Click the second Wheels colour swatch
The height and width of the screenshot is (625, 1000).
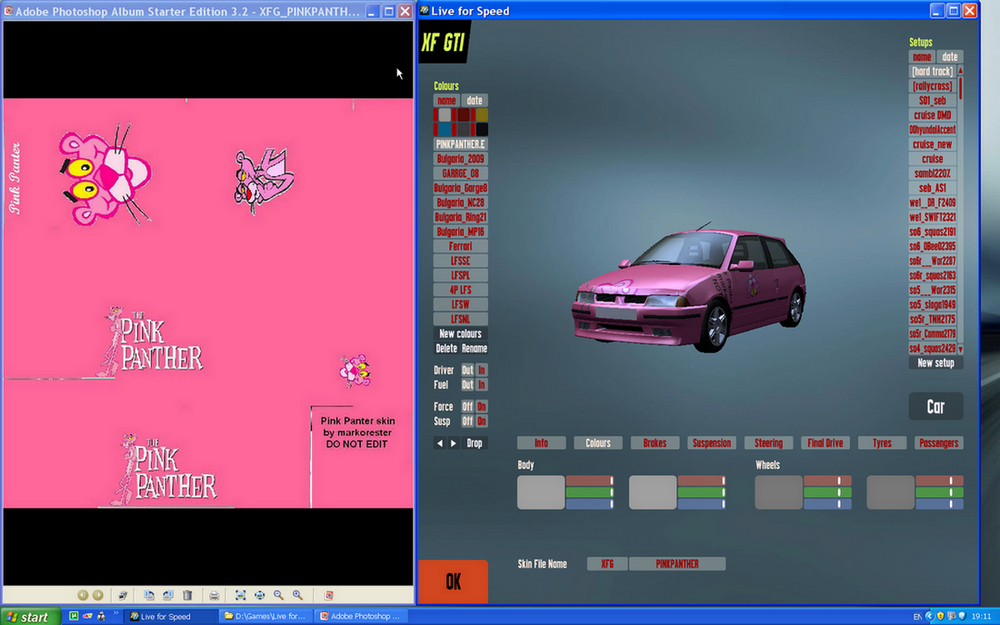(890, 492)
